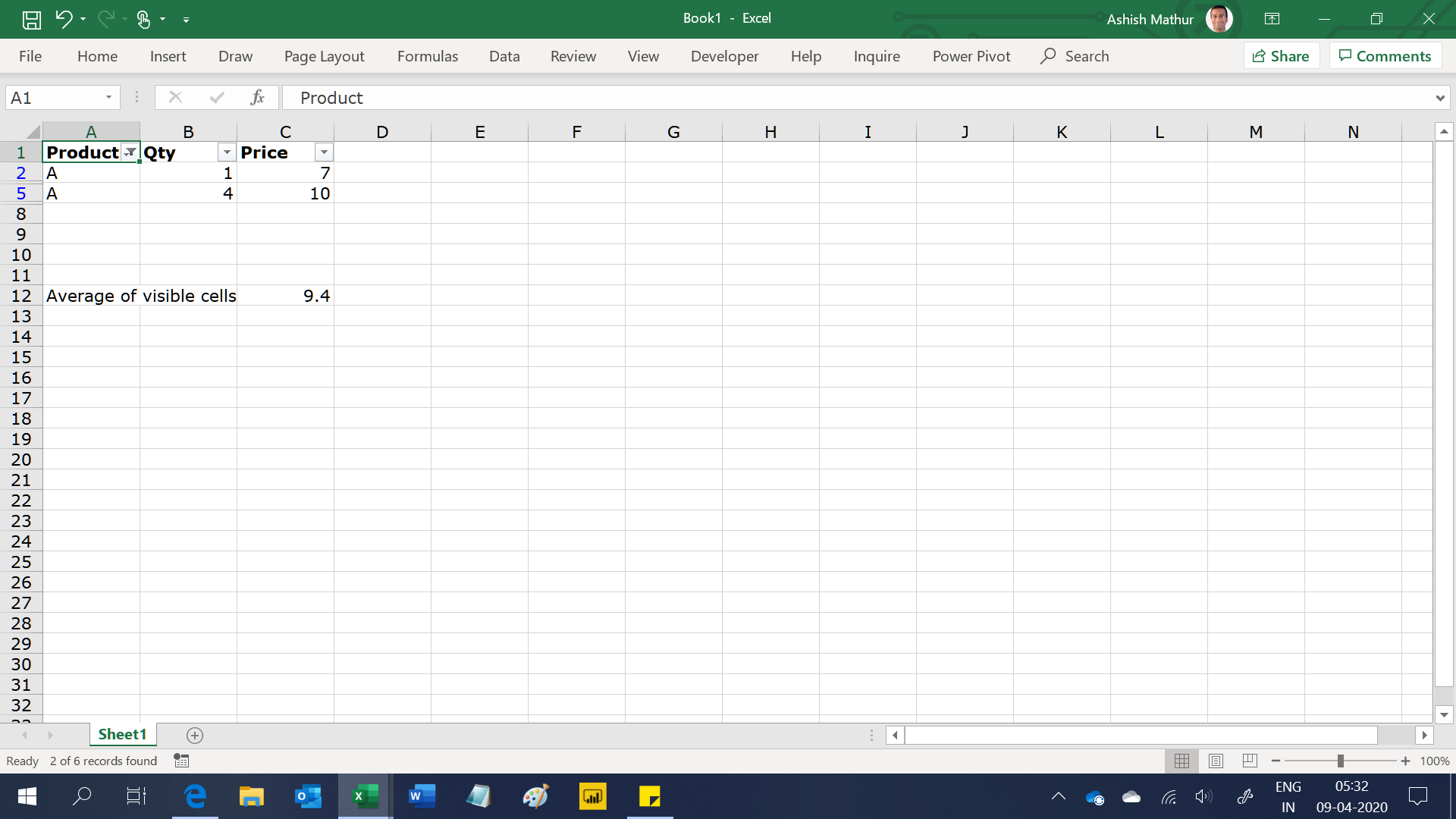Click the Undo arrow icon
The height and width of the screenshot is (819, 1456).
point(64,19)
